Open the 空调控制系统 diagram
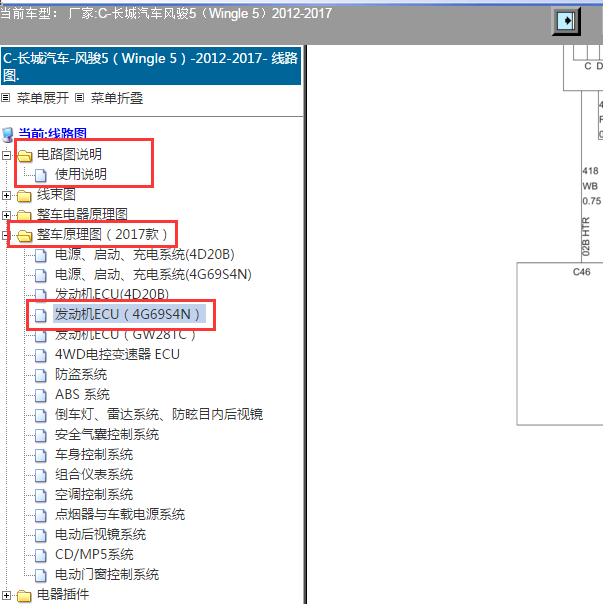 (94, 495)
